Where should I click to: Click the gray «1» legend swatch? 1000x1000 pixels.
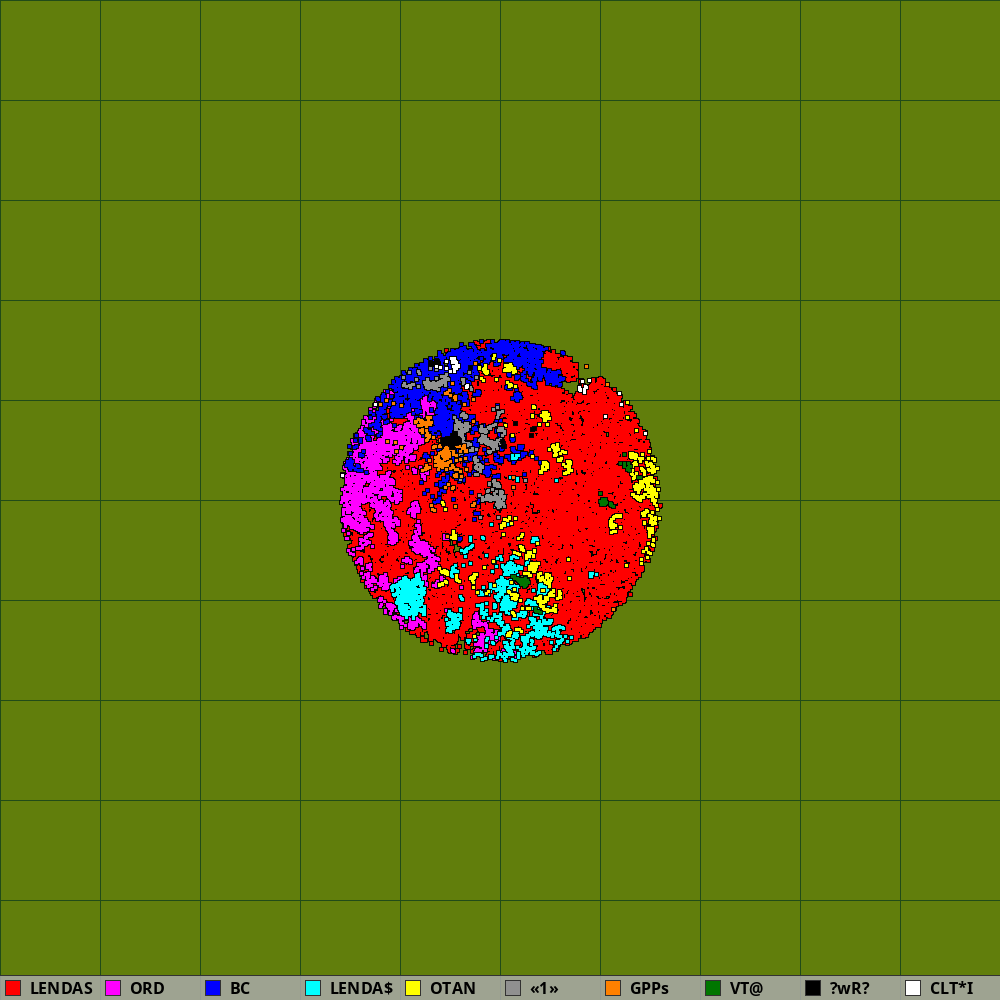[513, 988]
